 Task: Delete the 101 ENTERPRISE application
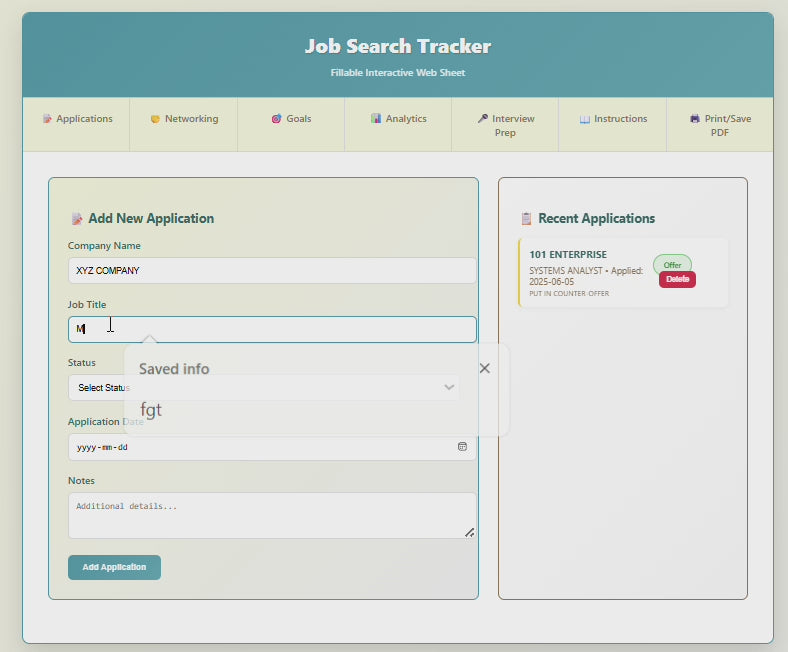tap(677, 279)
